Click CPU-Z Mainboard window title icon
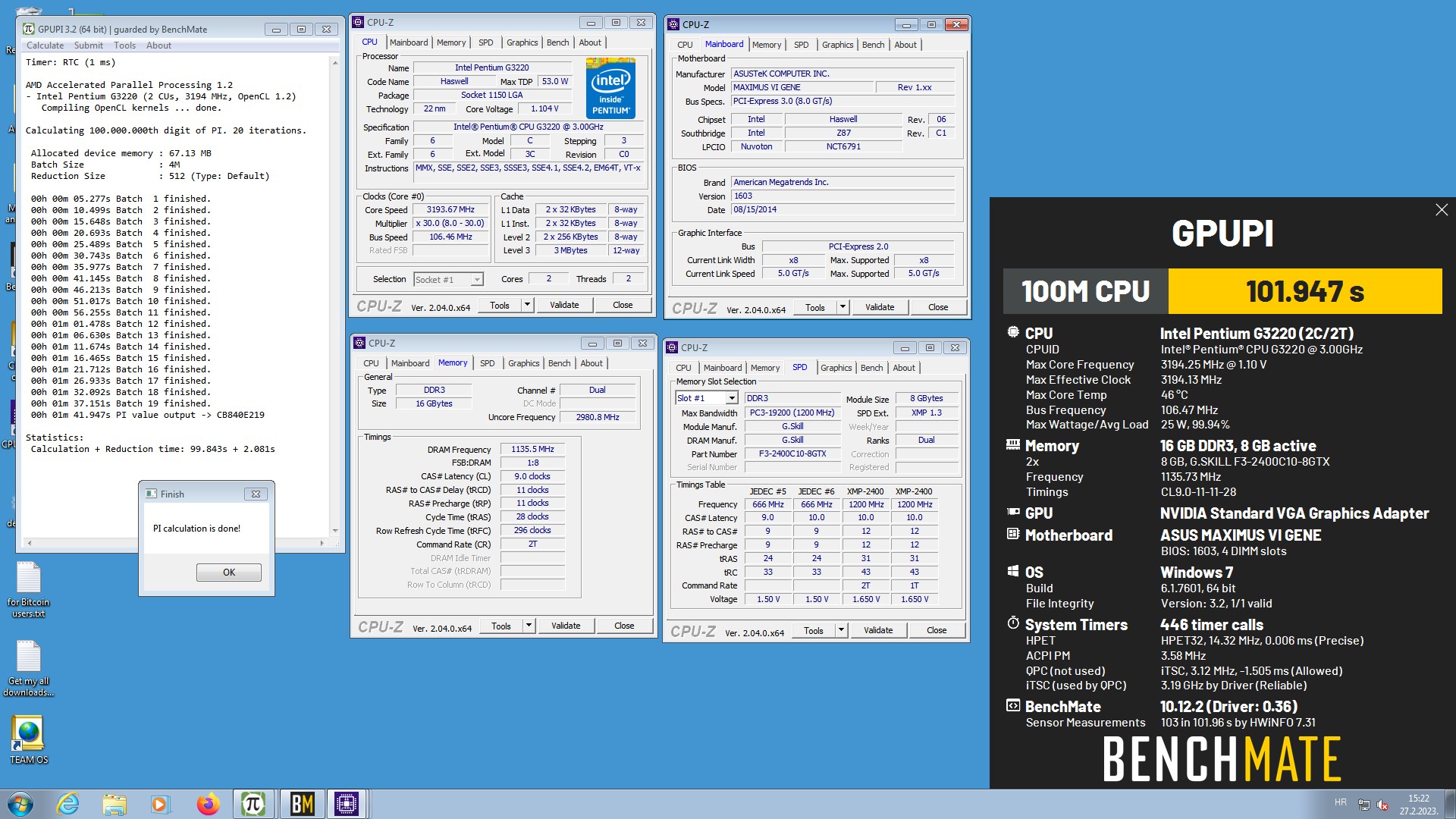 pos(674,24)
